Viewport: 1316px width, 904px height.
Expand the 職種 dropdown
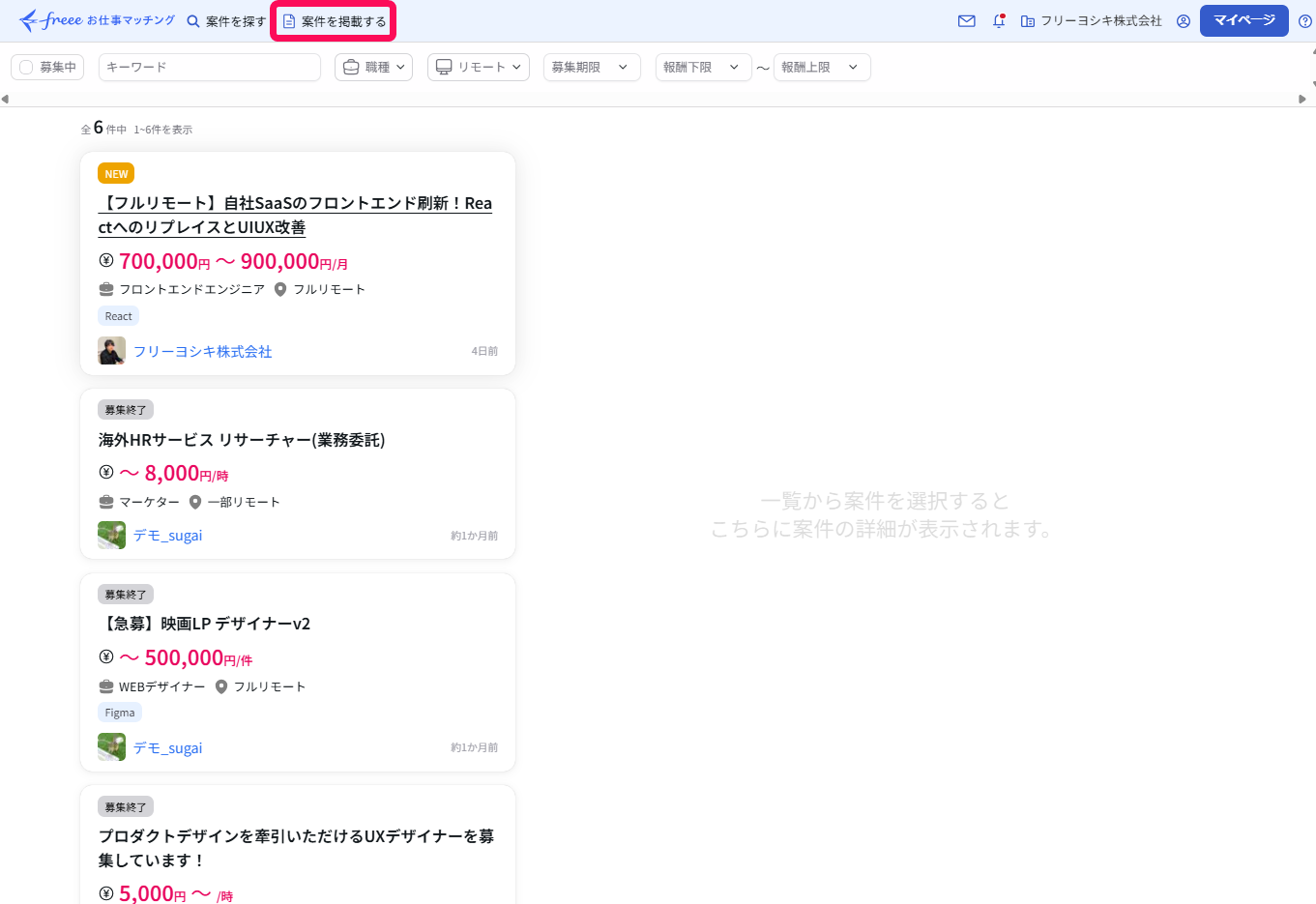[374, 67]
